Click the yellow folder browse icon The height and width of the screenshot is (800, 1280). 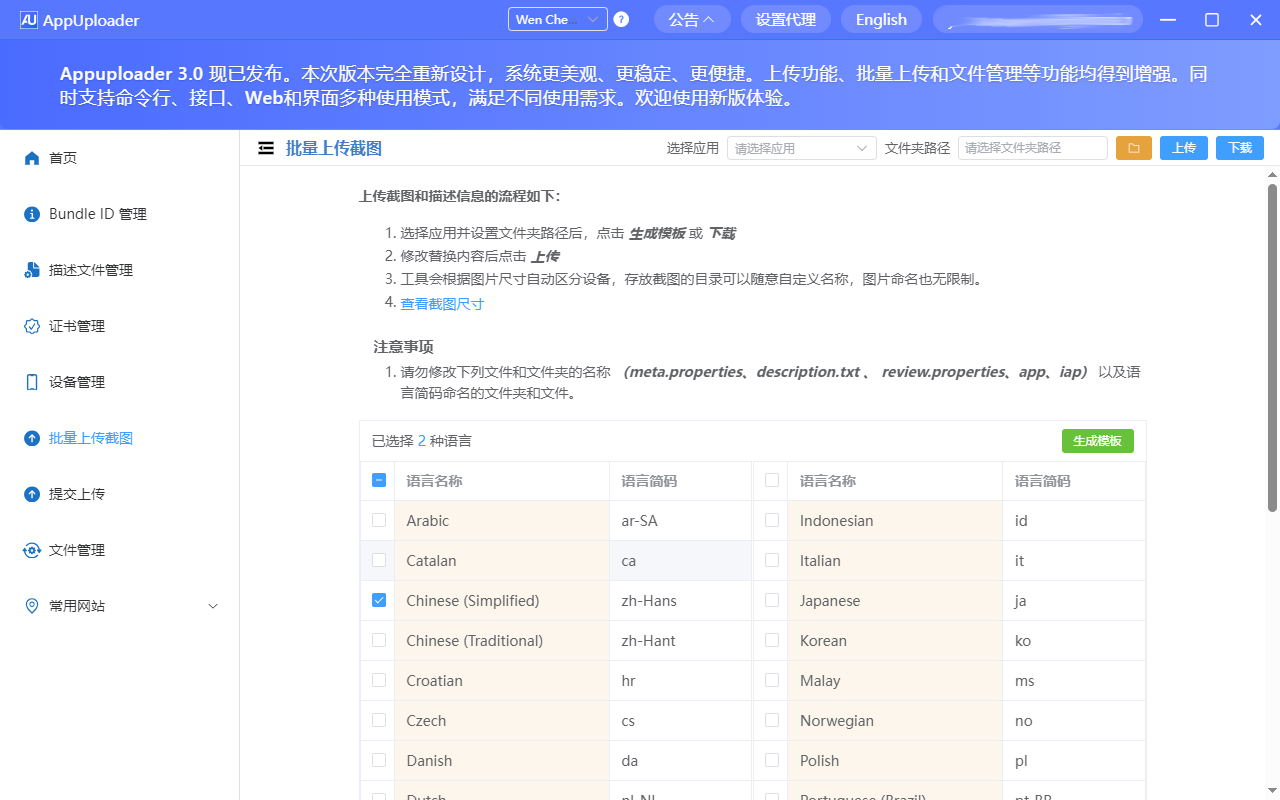coord(1133,147)
